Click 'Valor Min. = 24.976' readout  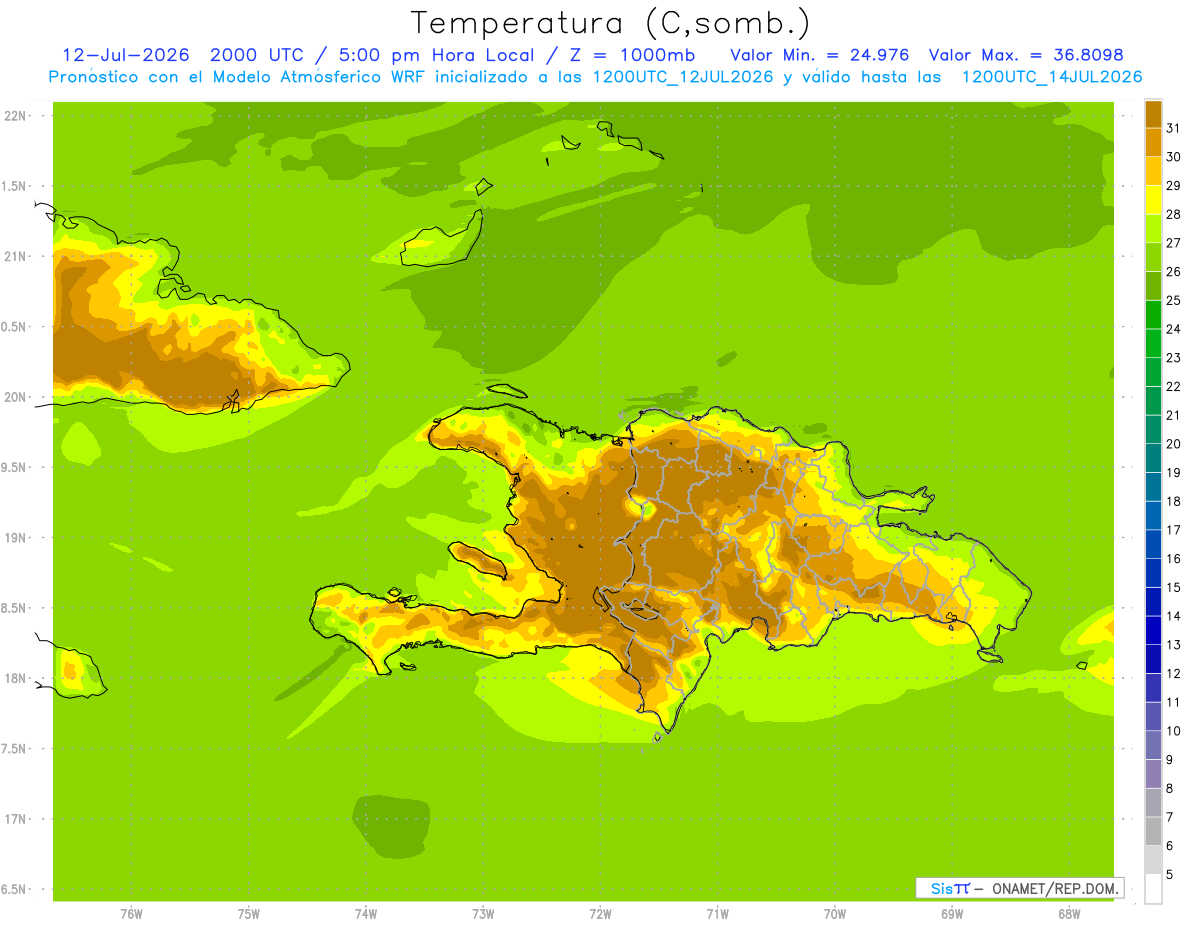pyautogui.click(x=820, y=55)
